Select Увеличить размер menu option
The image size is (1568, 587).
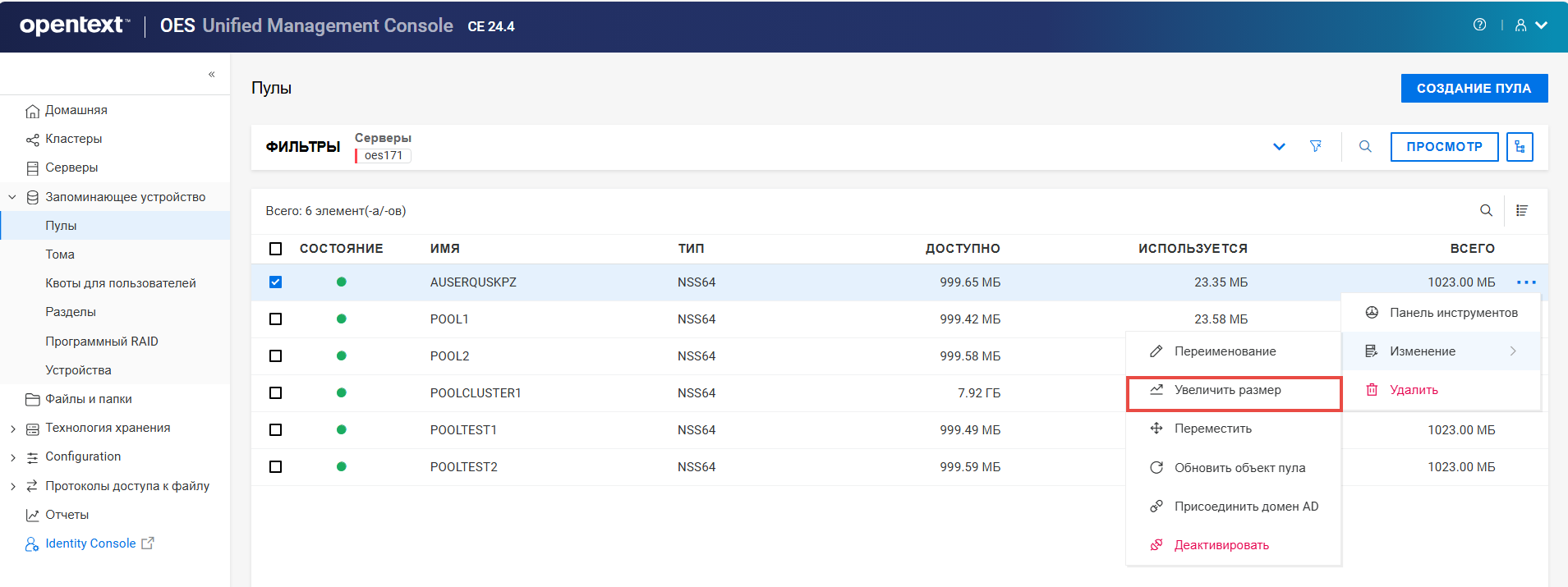click(x=1227, y=390)
